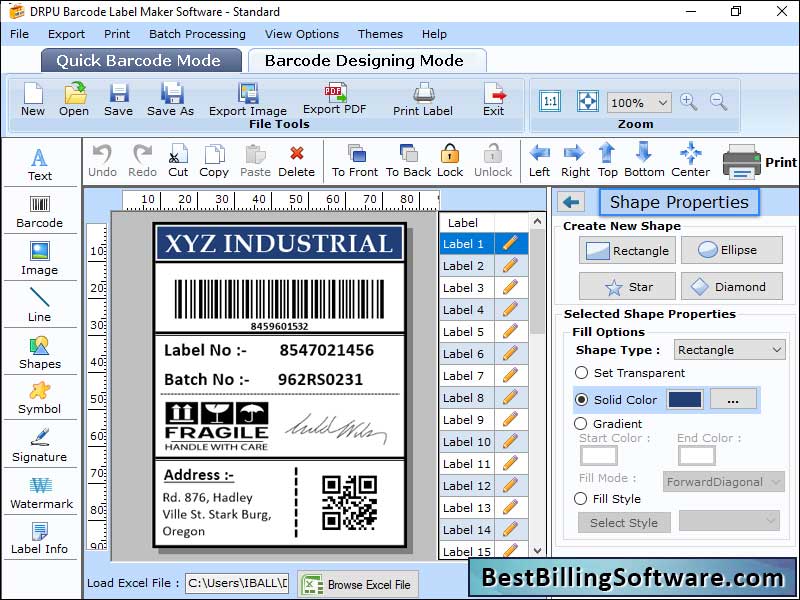Switch to Quick Barcode Mode tab
The image size is (800, 600).
tap(139, 61)
